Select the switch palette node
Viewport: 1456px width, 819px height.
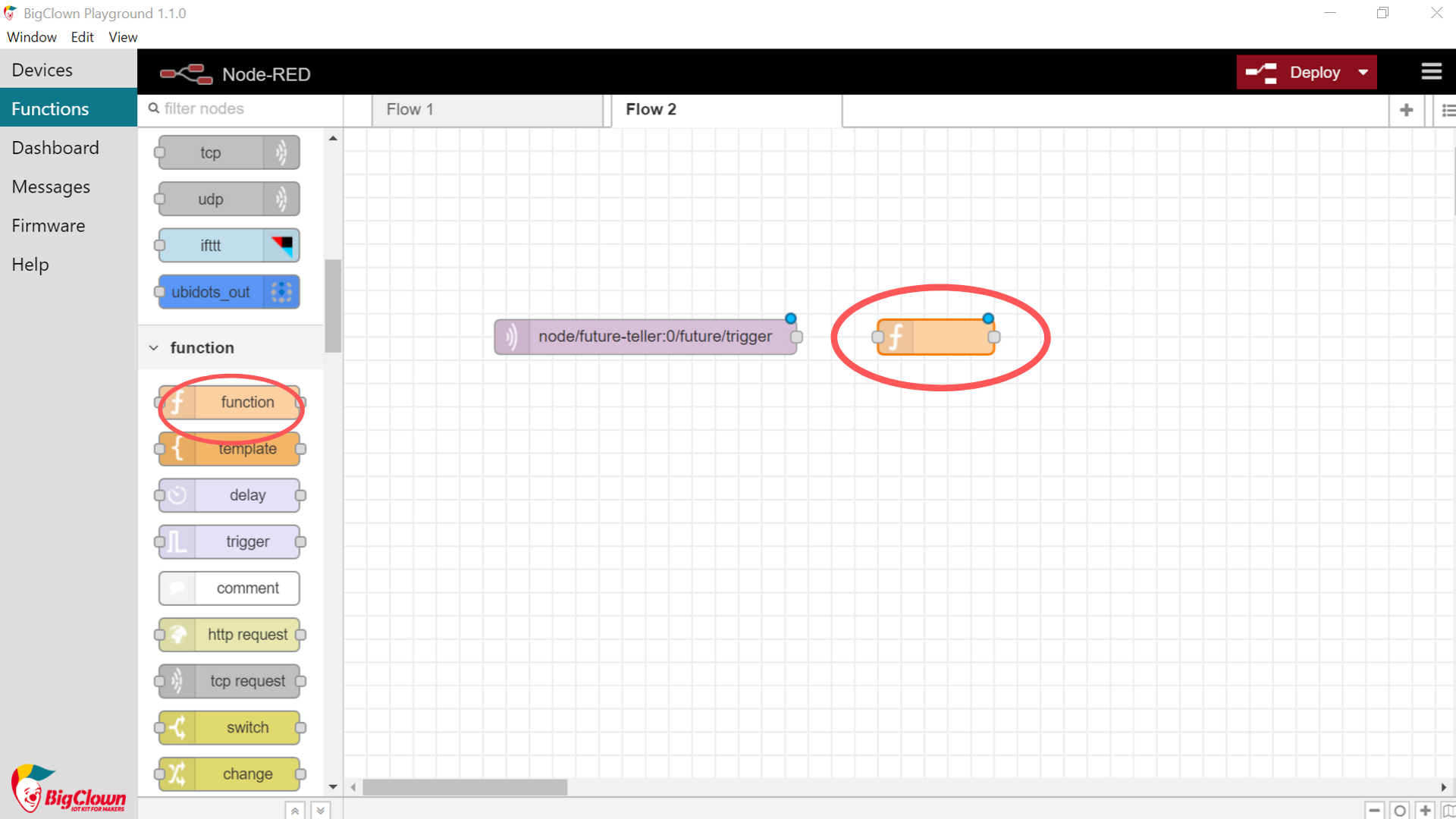[x=229, y=727]
